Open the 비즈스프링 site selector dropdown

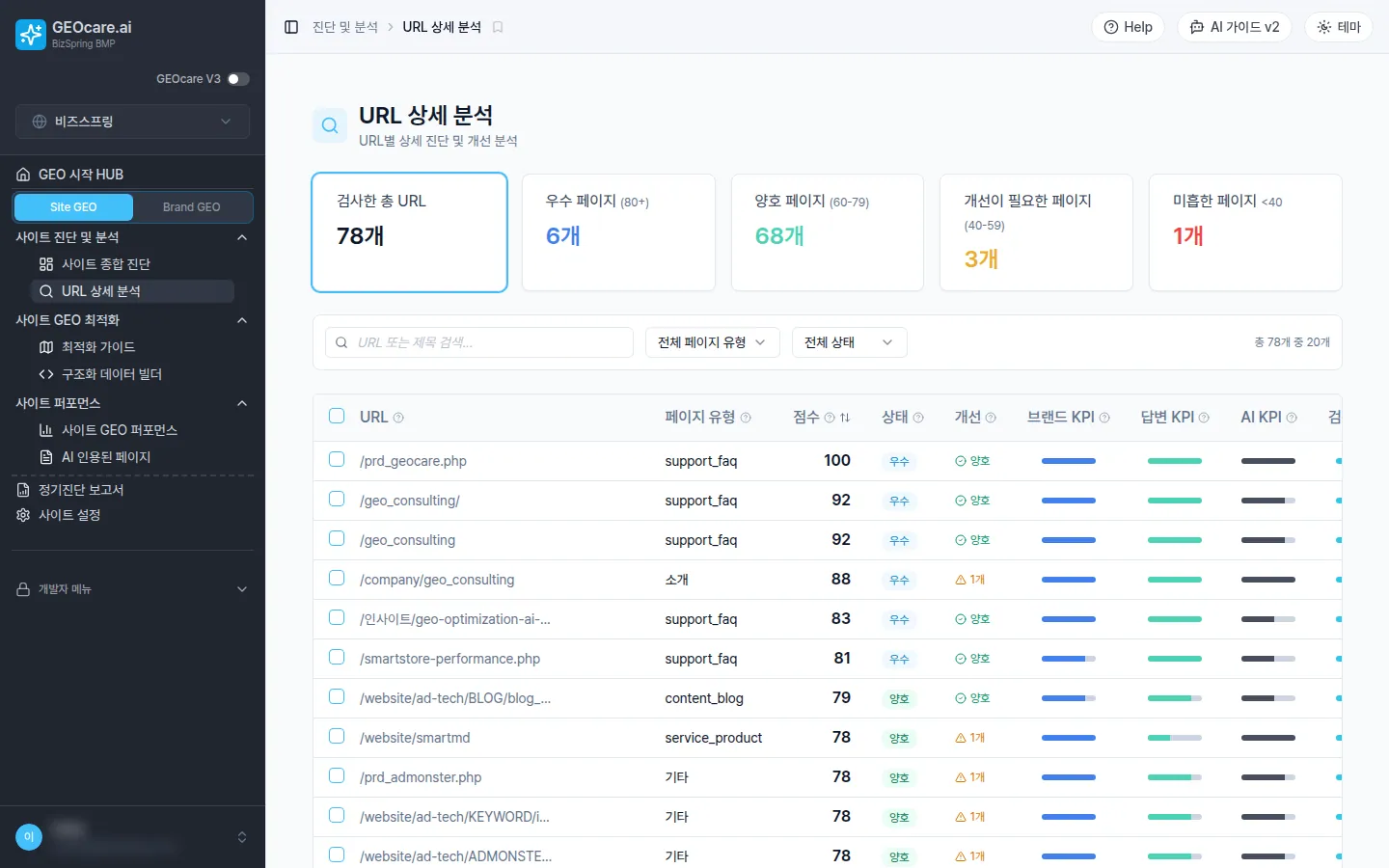click(132, 122)
